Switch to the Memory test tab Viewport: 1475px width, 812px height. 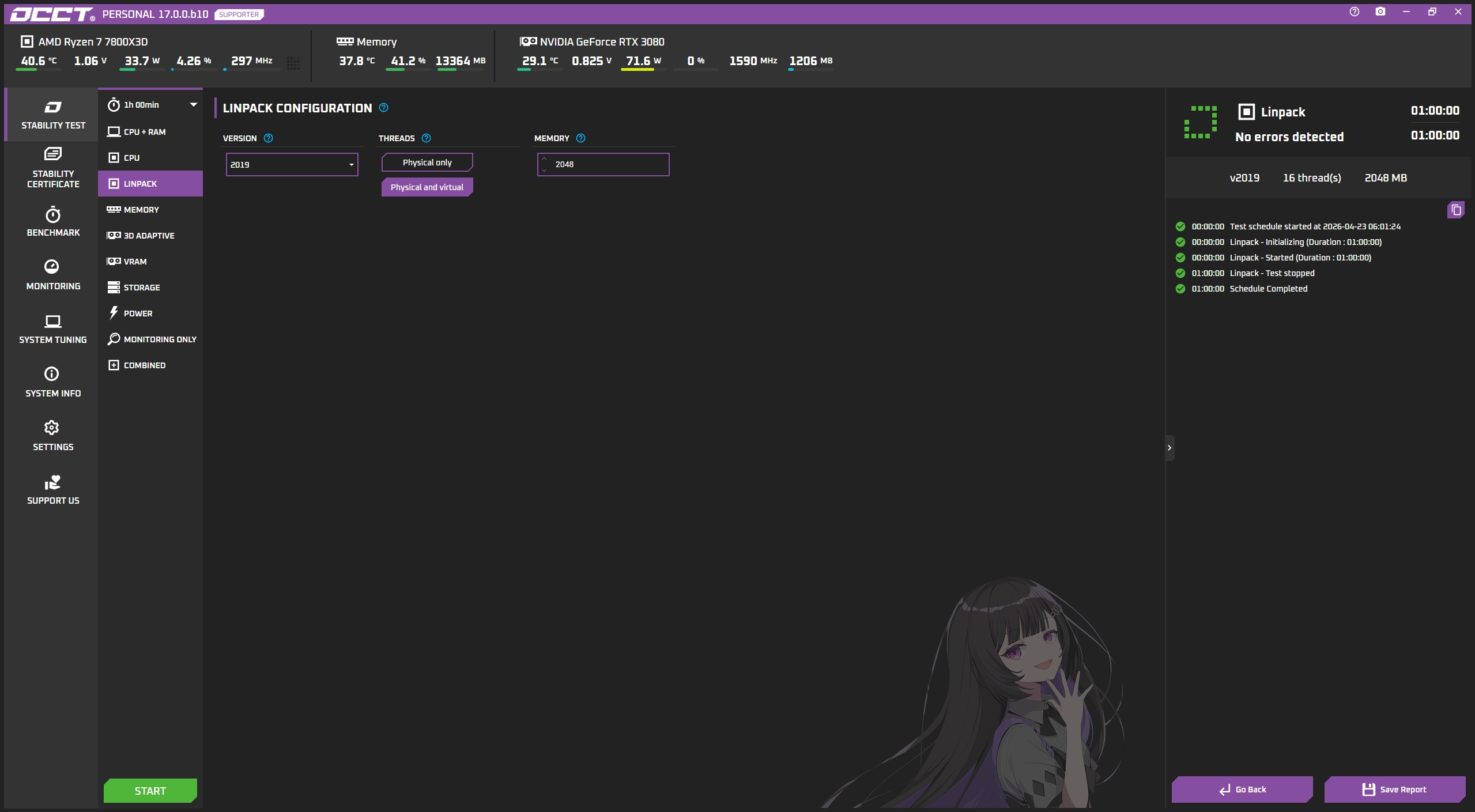tap(141, 210)
